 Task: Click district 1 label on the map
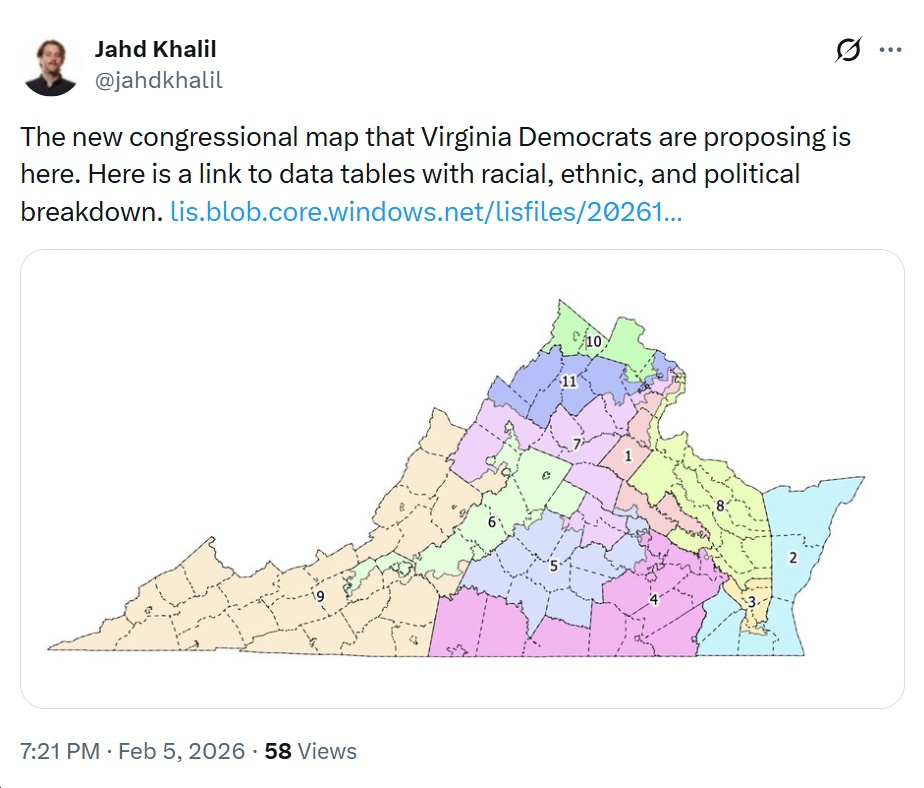point(628,456)
